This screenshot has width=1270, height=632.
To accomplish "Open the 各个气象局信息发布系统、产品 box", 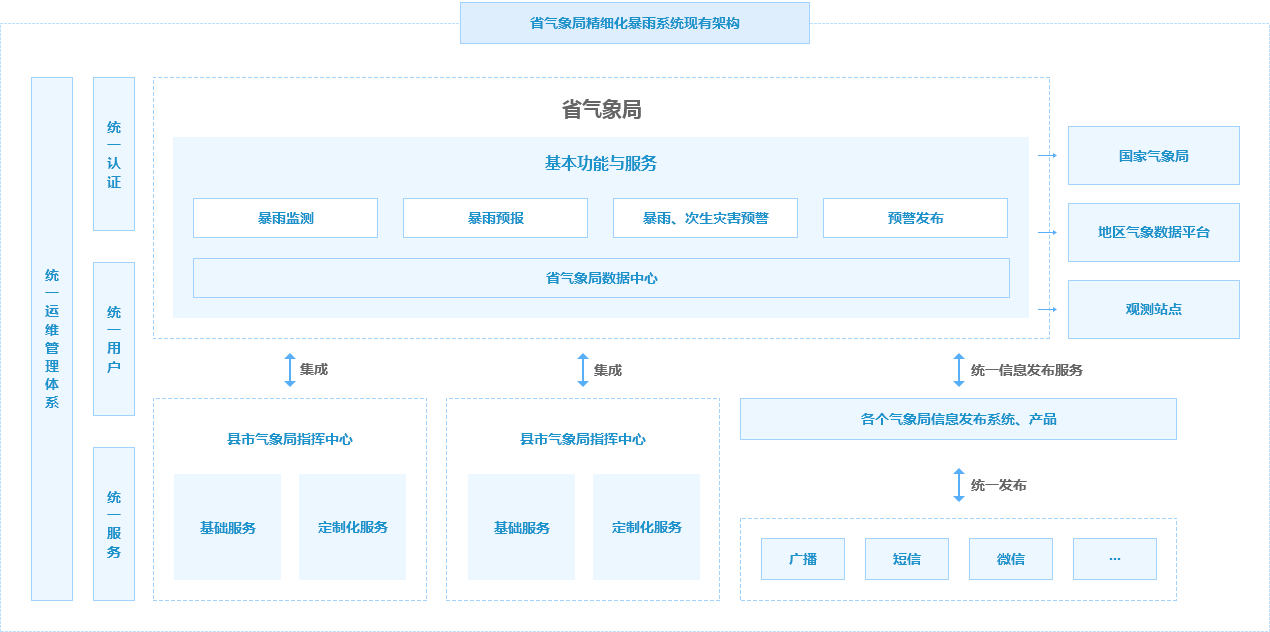I will coord(958,418).
